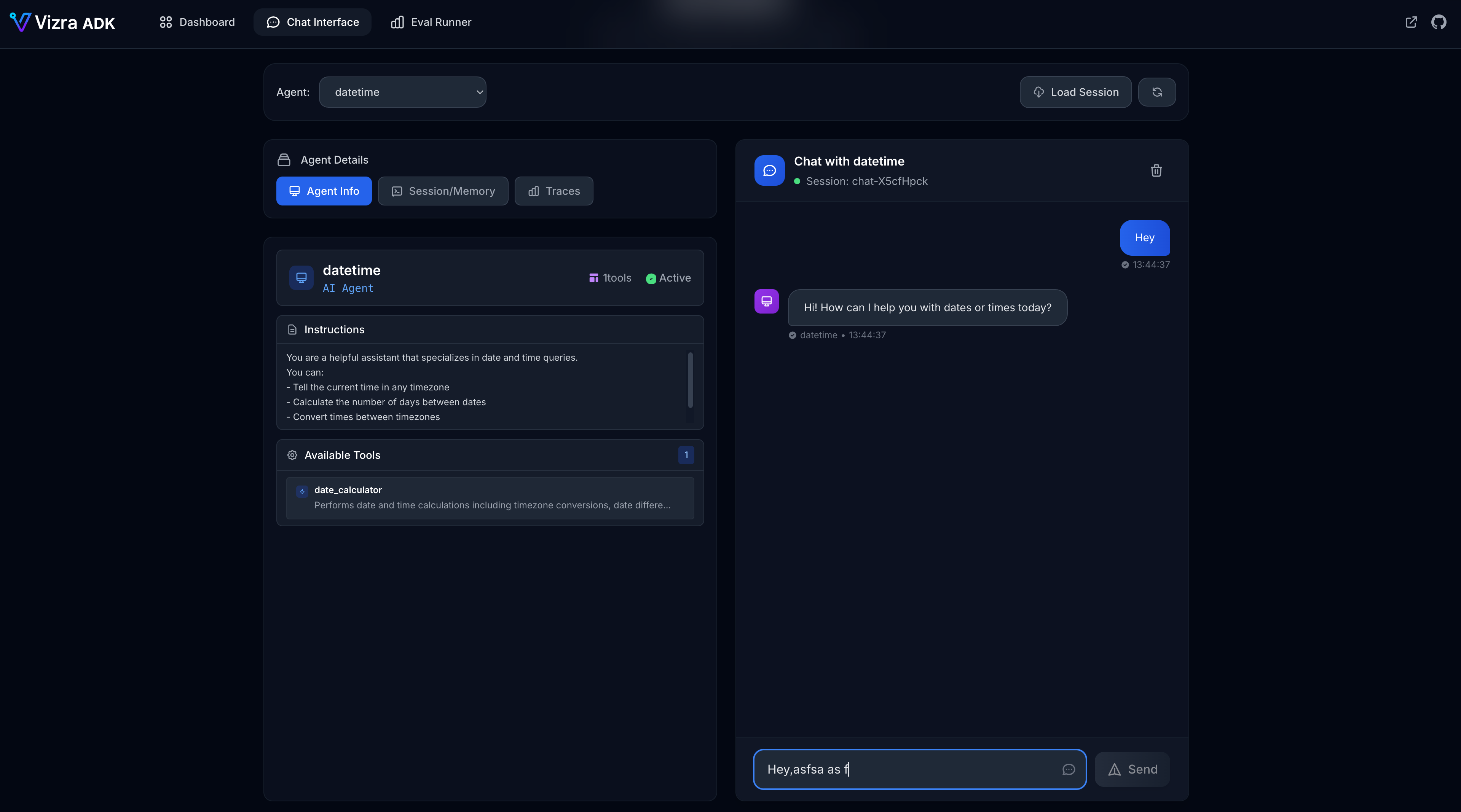Screen dimensions: 1461x812
Task: Click the Instructions panel scrollbar
Action: pyautogui.click(x=690, y=380)
